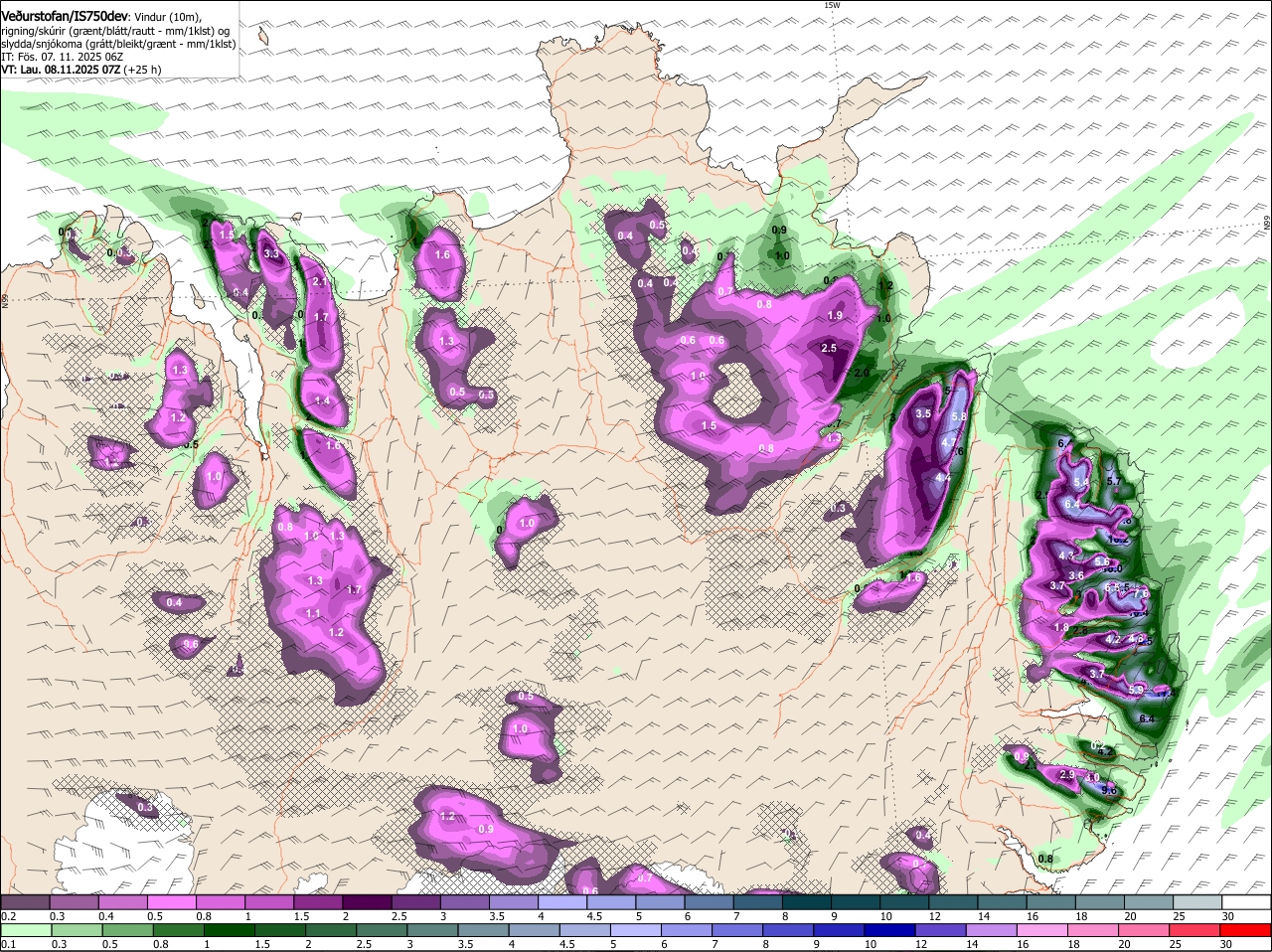Select upper legend swatch labeled 1.5
Image resolution: width=1272 pixels, height=952 pixels.
(318, 901)
